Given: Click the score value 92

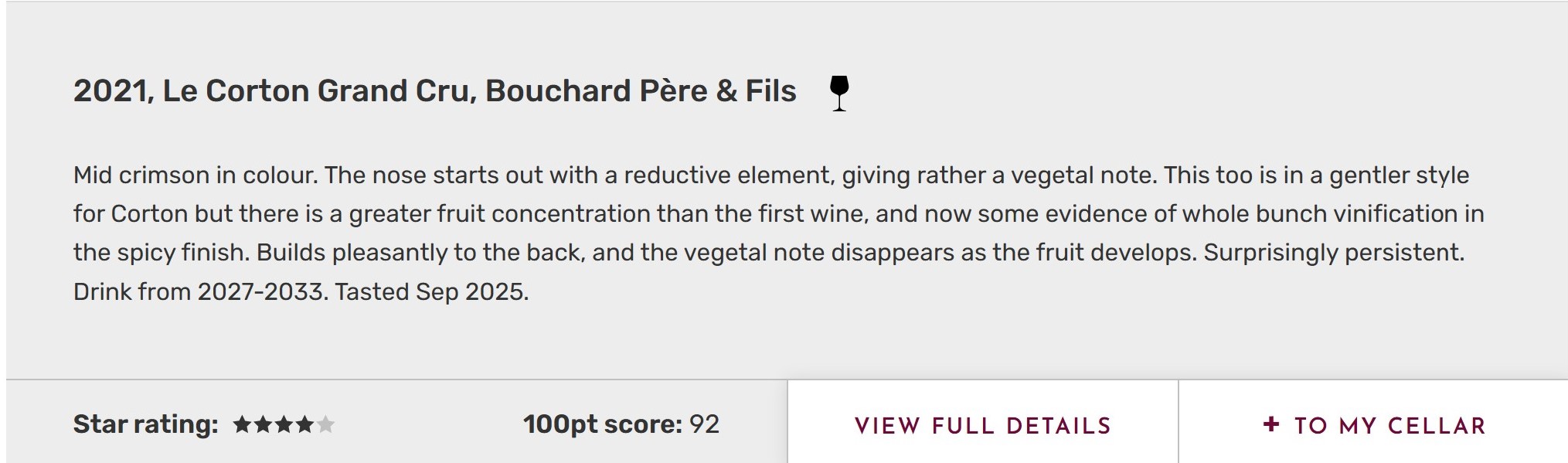Looking at the screenshot, I should [704, 424].
